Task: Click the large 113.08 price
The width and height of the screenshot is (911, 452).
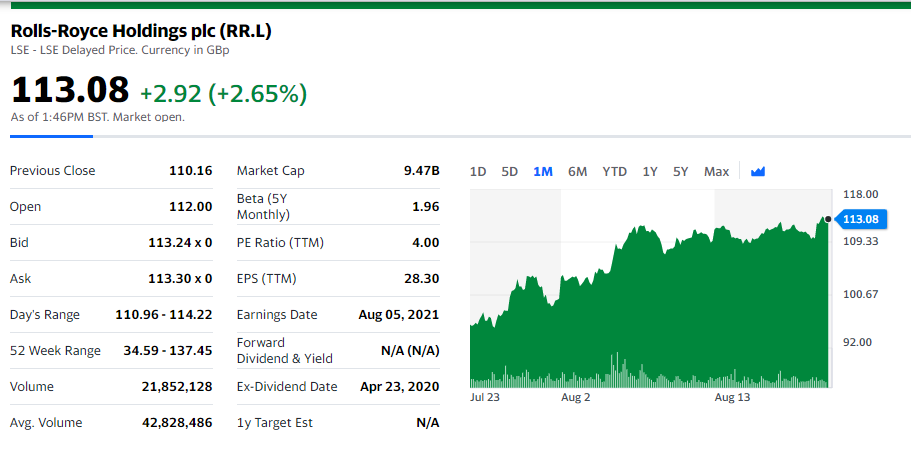Action: click(x=70, y=89)
